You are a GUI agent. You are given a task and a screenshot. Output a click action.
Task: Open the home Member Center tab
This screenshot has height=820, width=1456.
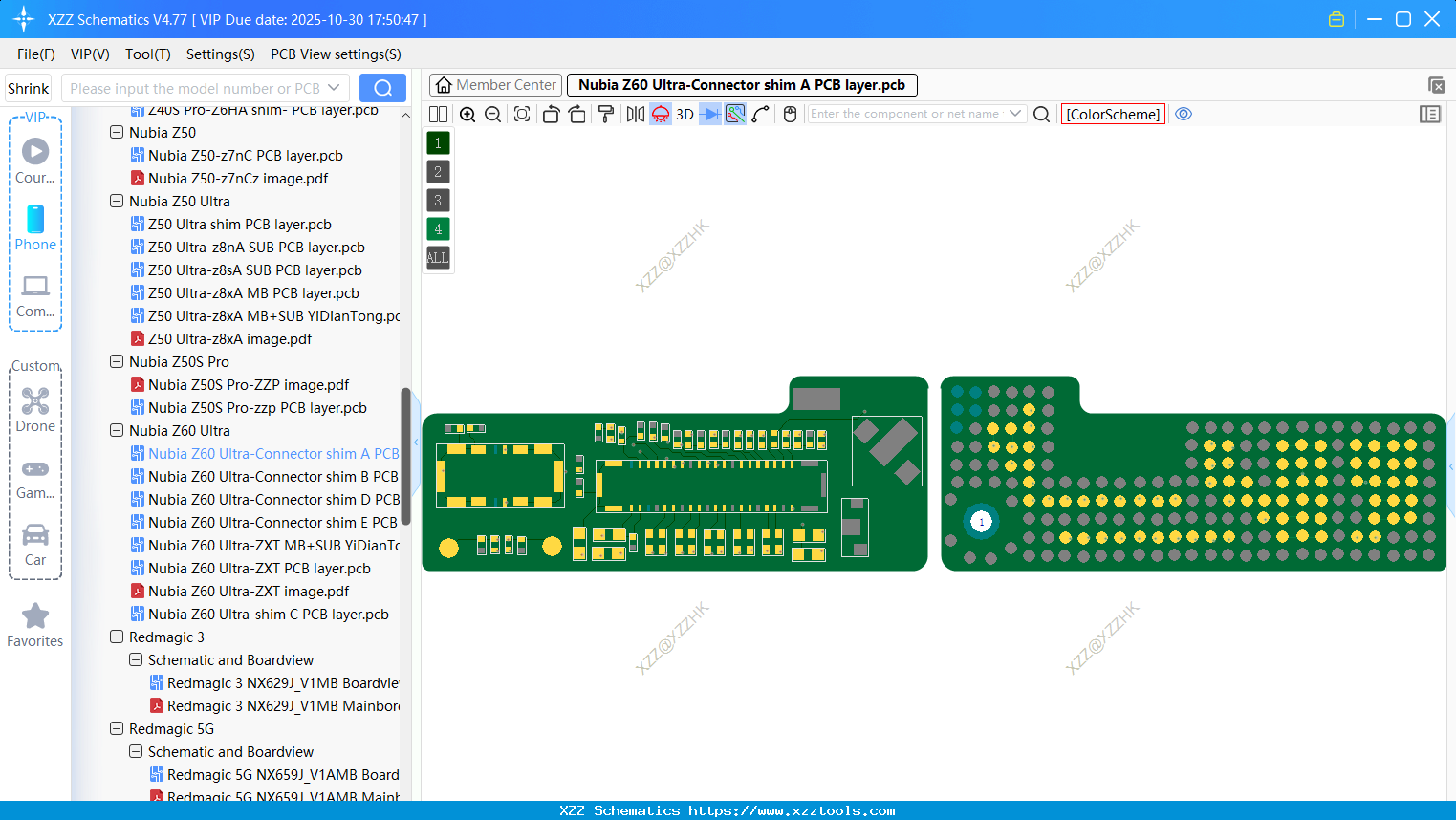[x=495, y=85]
